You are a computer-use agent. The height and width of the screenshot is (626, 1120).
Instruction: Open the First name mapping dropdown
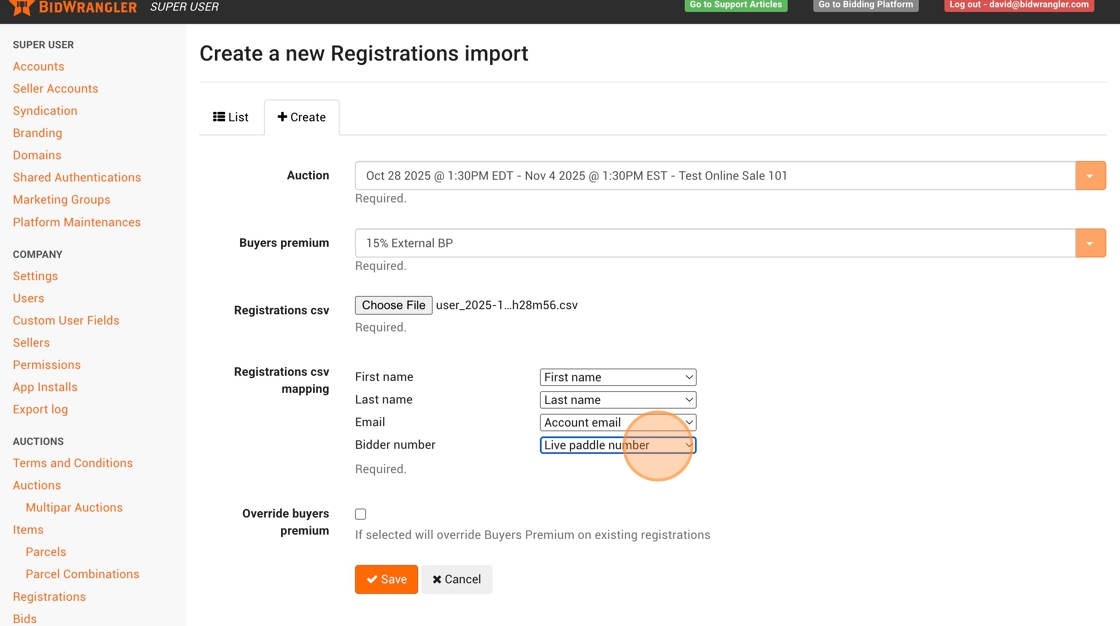click(618, 377)
